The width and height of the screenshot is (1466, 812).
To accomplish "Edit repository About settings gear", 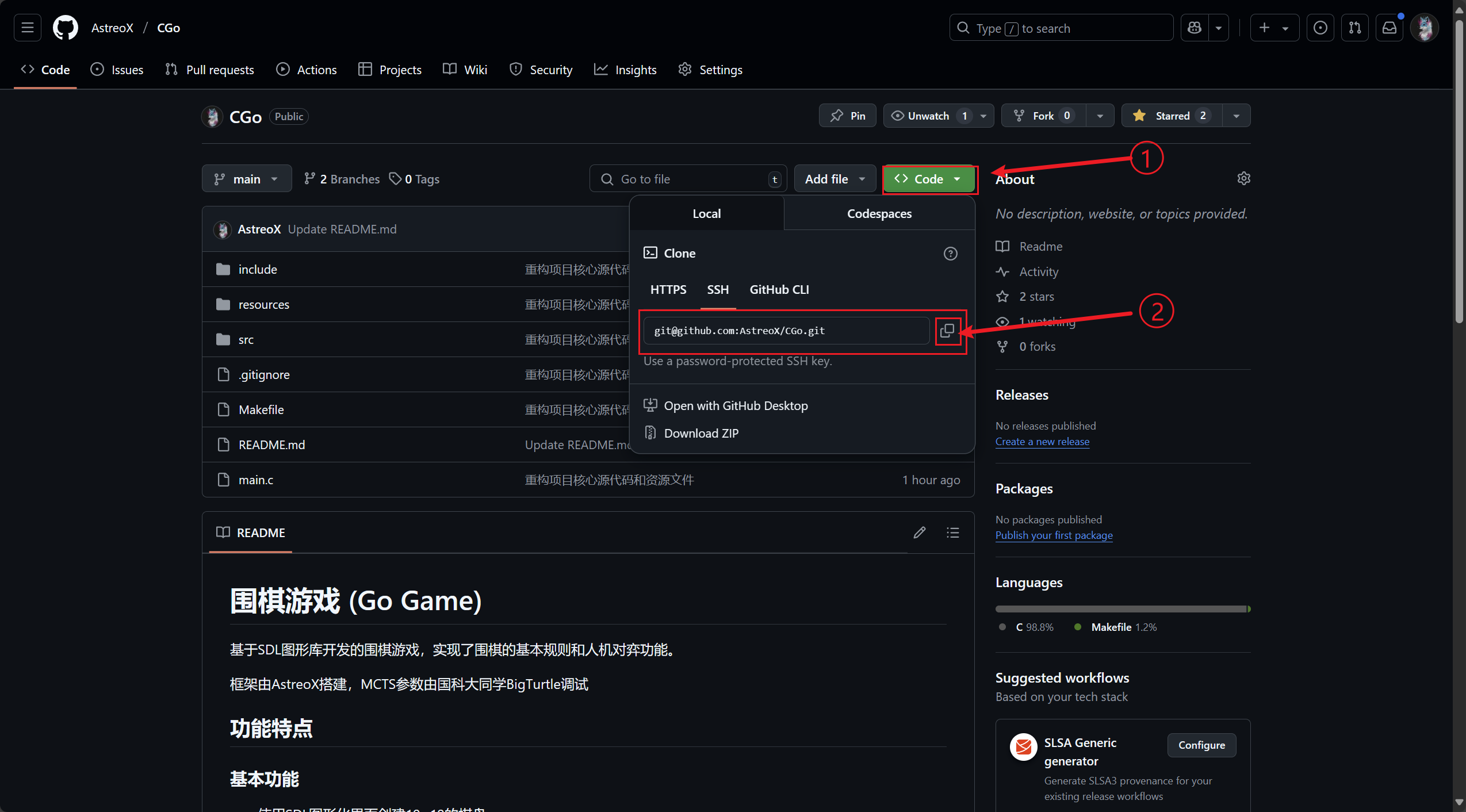I will point(1243,178).
